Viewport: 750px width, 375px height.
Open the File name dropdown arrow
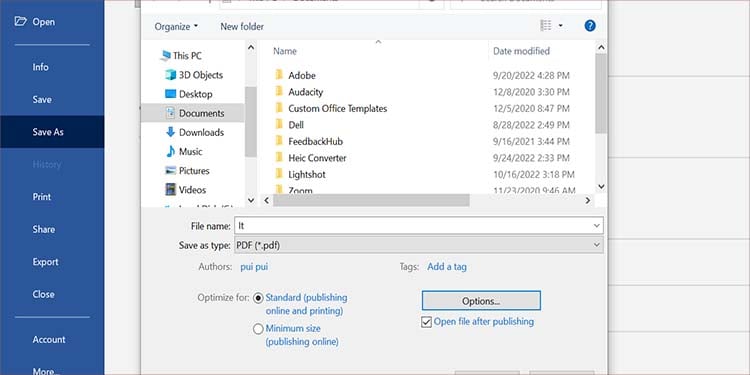click(x=596, y=225)
